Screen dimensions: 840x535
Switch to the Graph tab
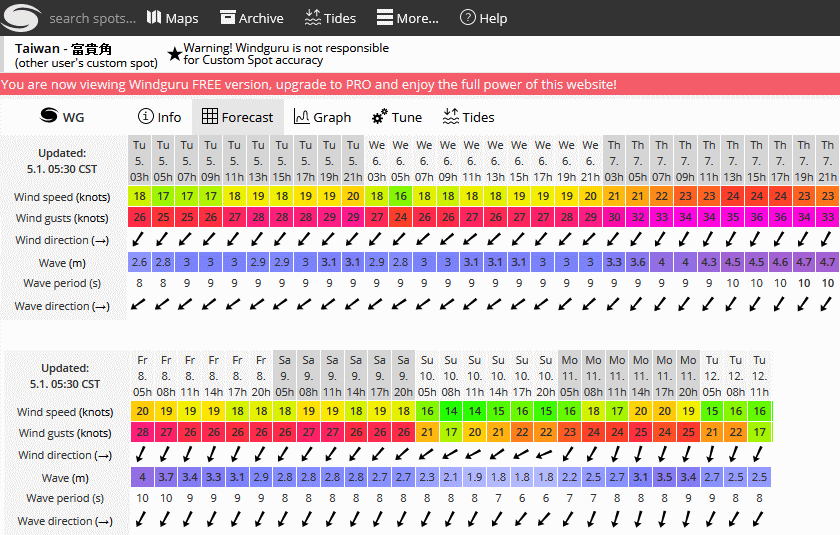(x=322, y=117)
